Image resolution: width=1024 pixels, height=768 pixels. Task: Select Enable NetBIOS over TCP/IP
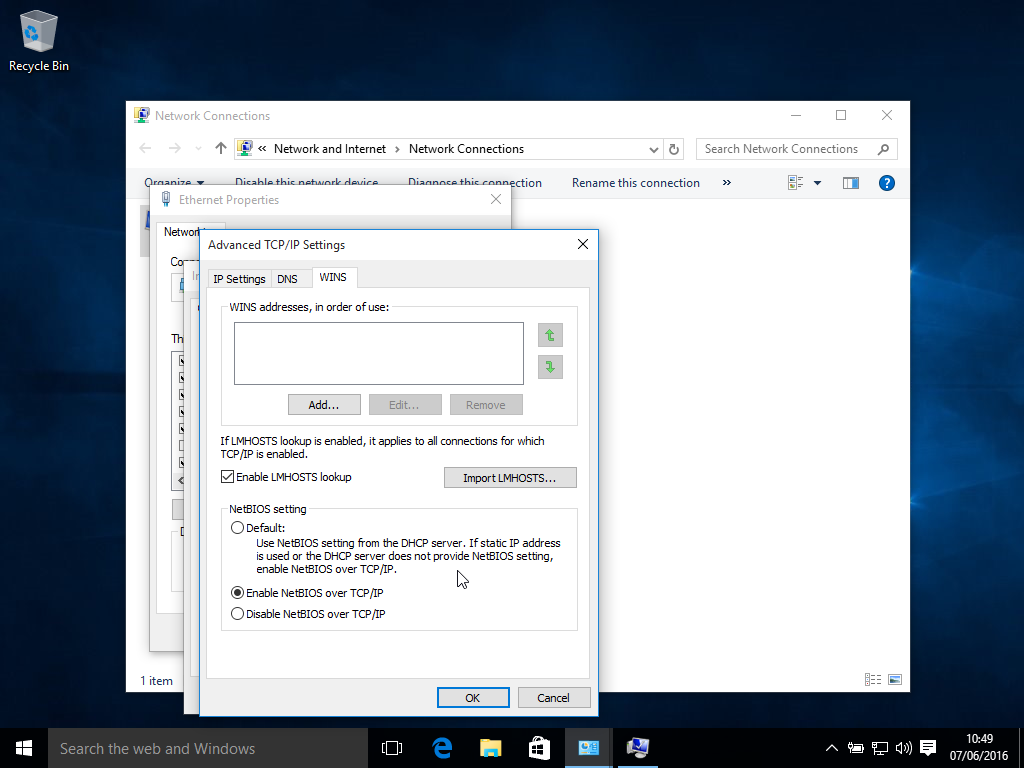click(x=238, y=593)
